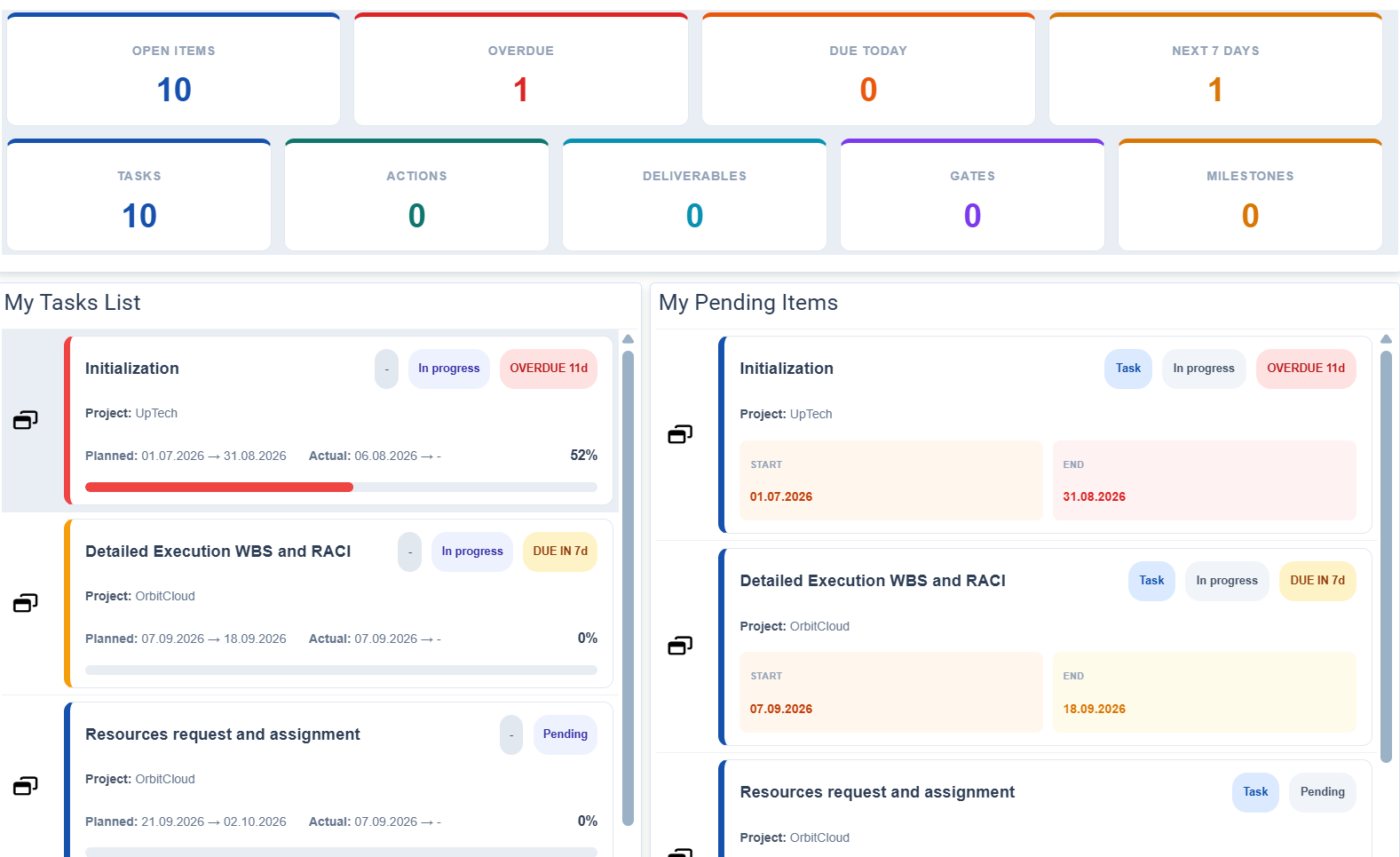Click the up arrow of My Pending Items scrollbar
The width and height of the screenshot is (1400, 857).
click(x=1387, y=339)
